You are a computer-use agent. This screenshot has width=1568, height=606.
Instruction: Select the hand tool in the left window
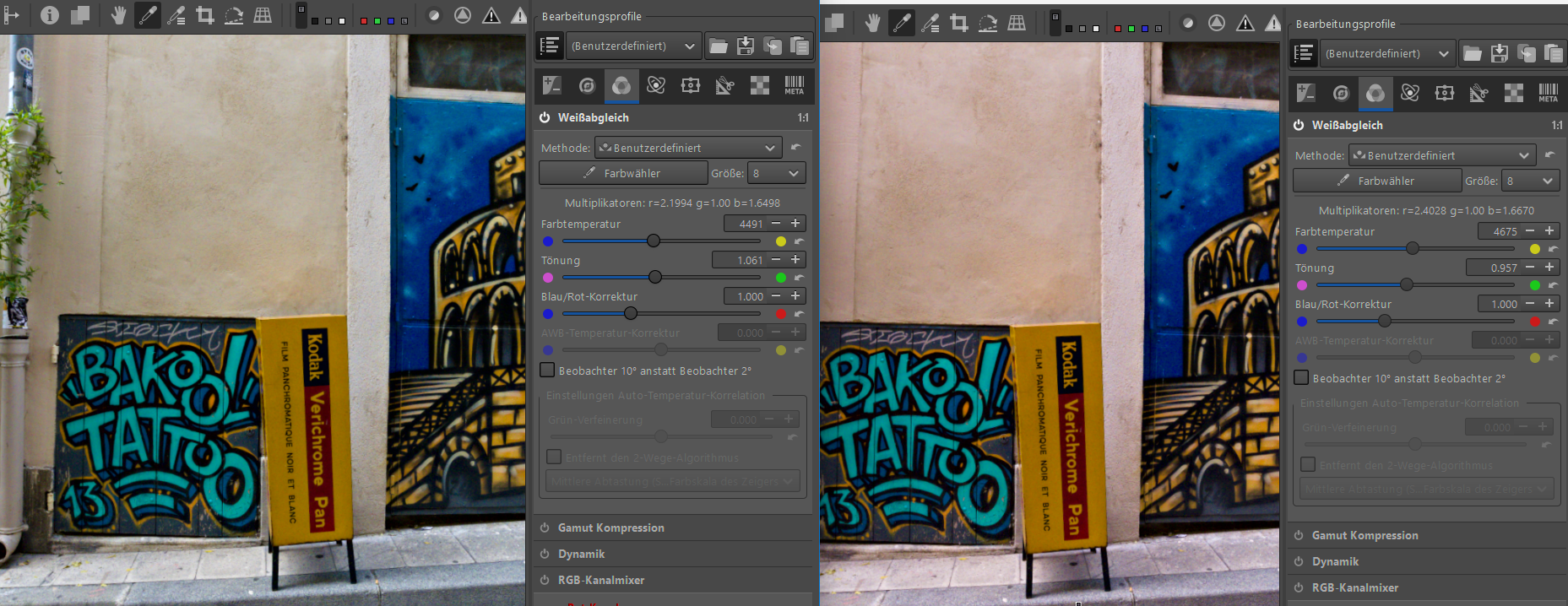(119, 15)
